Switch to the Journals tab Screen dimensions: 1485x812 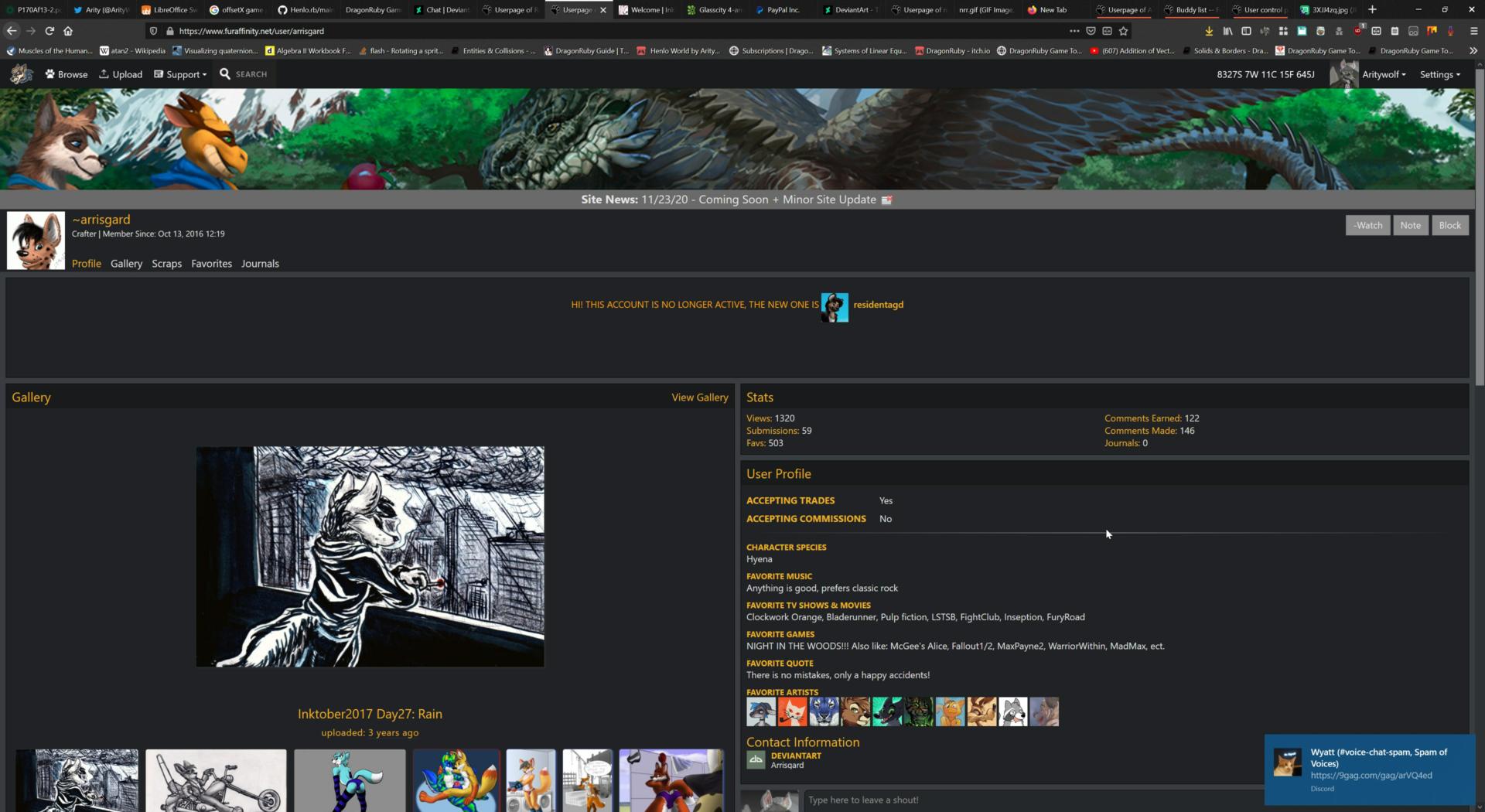pyautogui.click(x=260, y=264)
